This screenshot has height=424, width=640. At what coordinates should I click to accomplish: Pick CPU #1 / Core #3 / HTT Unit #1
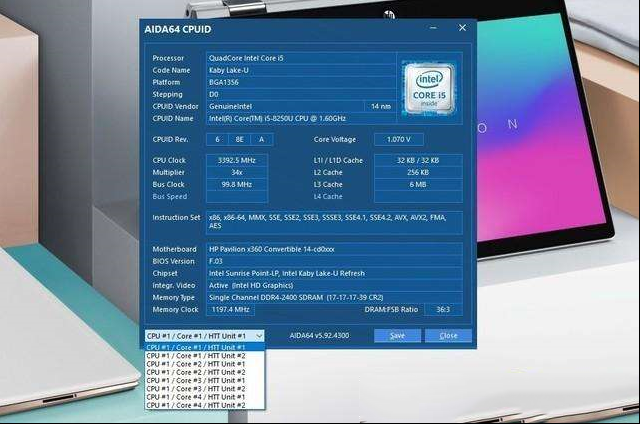click(205, 380)
